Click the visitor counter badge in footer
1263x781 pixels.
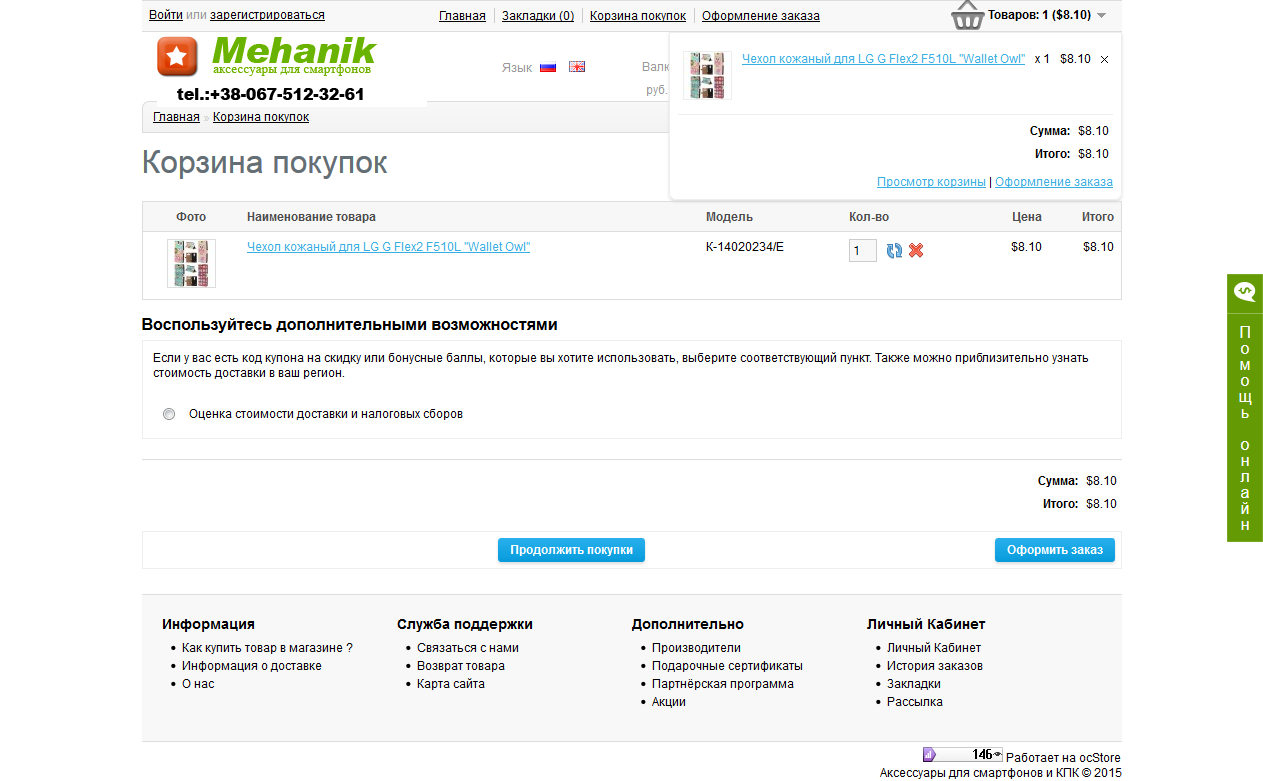pyautogui.click(x=963, y=755)
